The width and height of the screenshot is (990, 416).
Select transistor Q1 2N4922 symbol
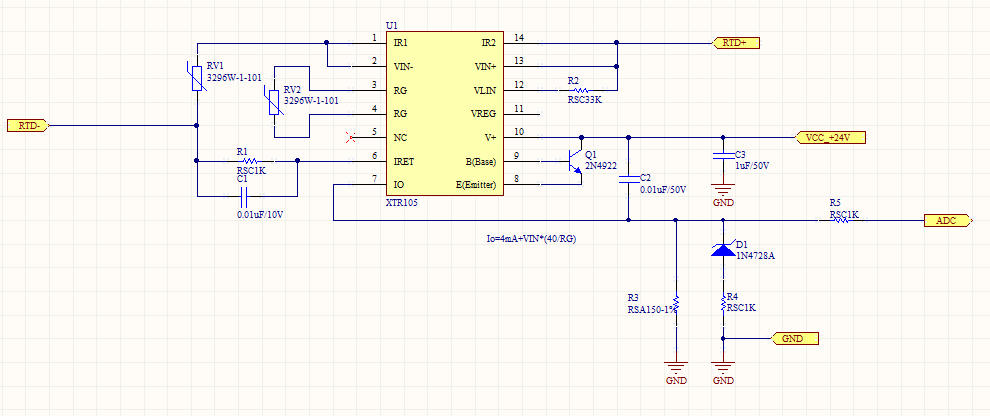coord(575,161)
